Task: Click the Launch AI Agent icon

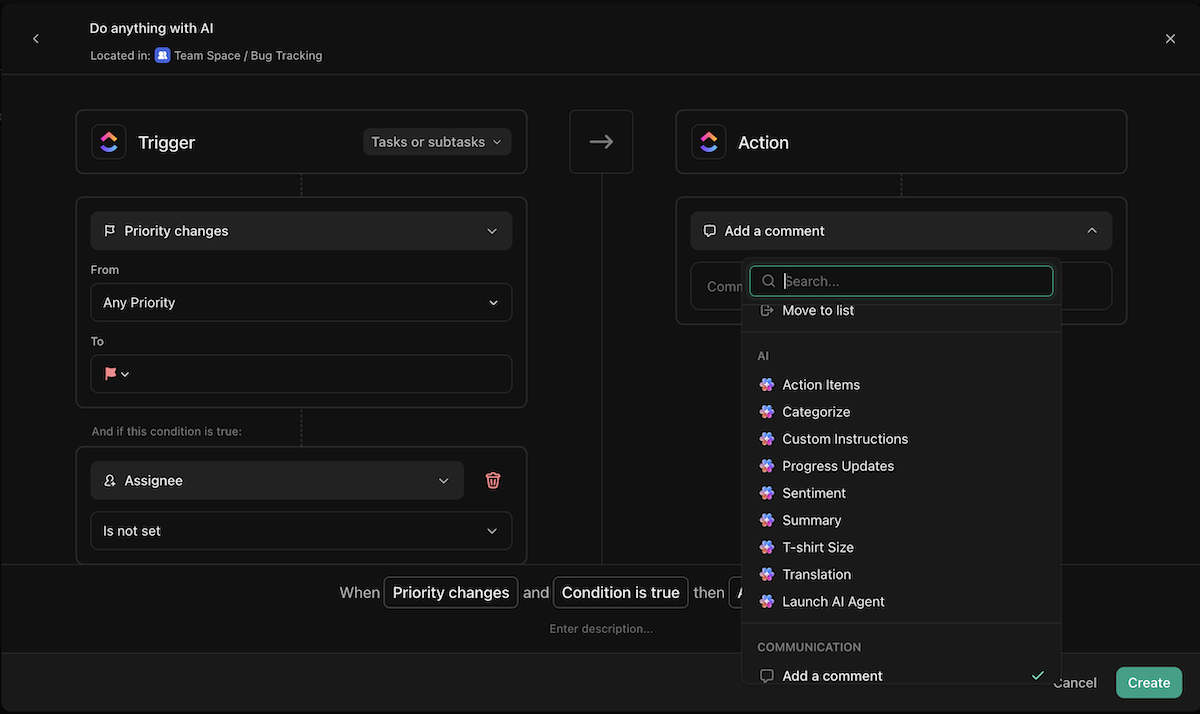Action: click(766, 601)
